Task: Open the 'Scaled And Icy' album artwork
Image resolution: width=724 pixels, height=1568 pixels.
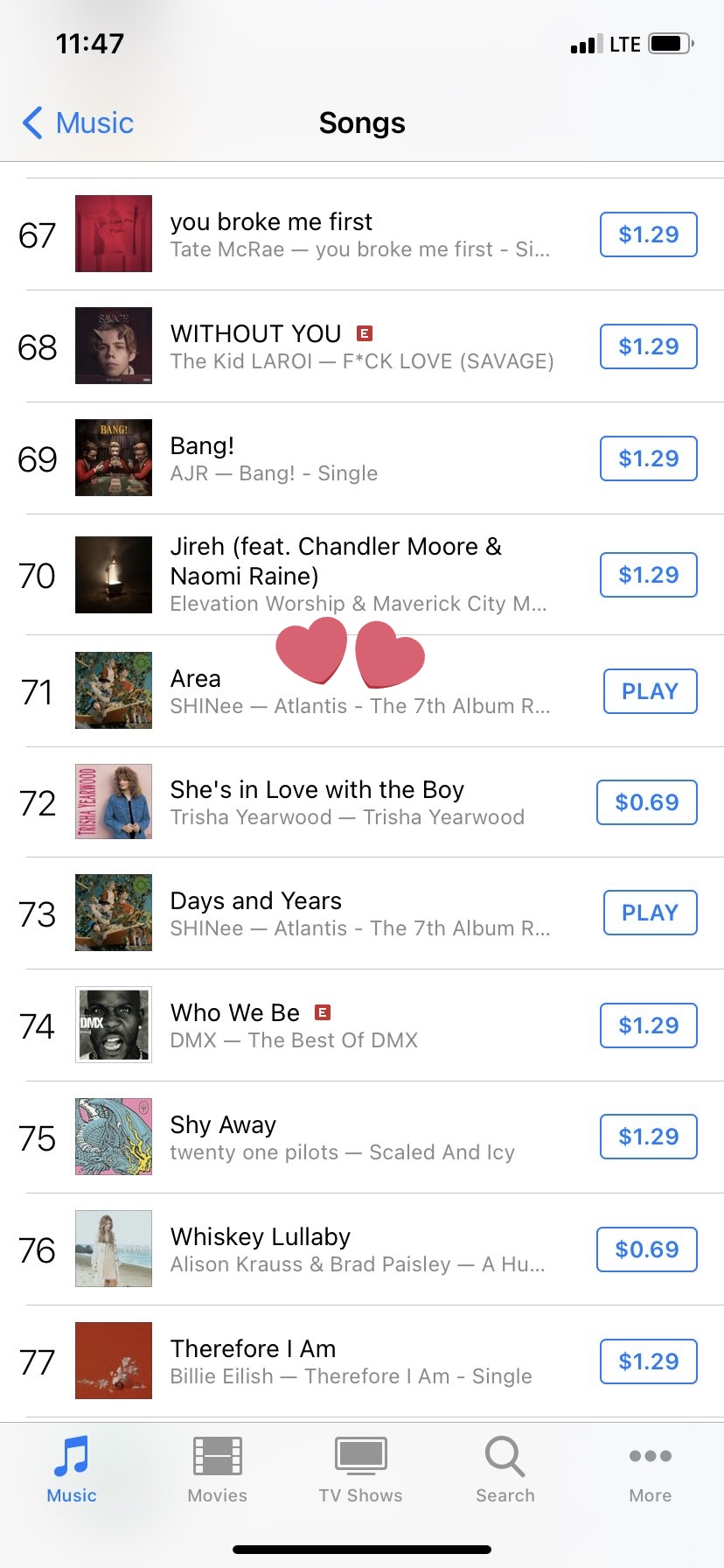Action: pyautogui.click(x=114, y=1137)
